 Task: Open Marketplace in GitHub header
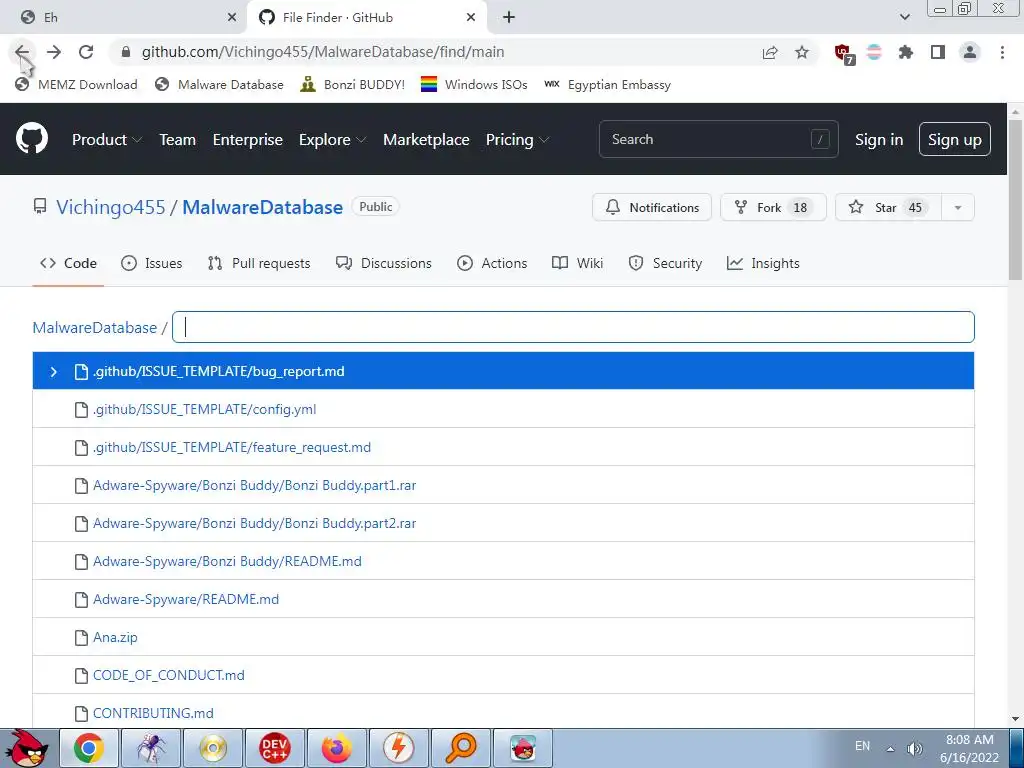[426, 140]
